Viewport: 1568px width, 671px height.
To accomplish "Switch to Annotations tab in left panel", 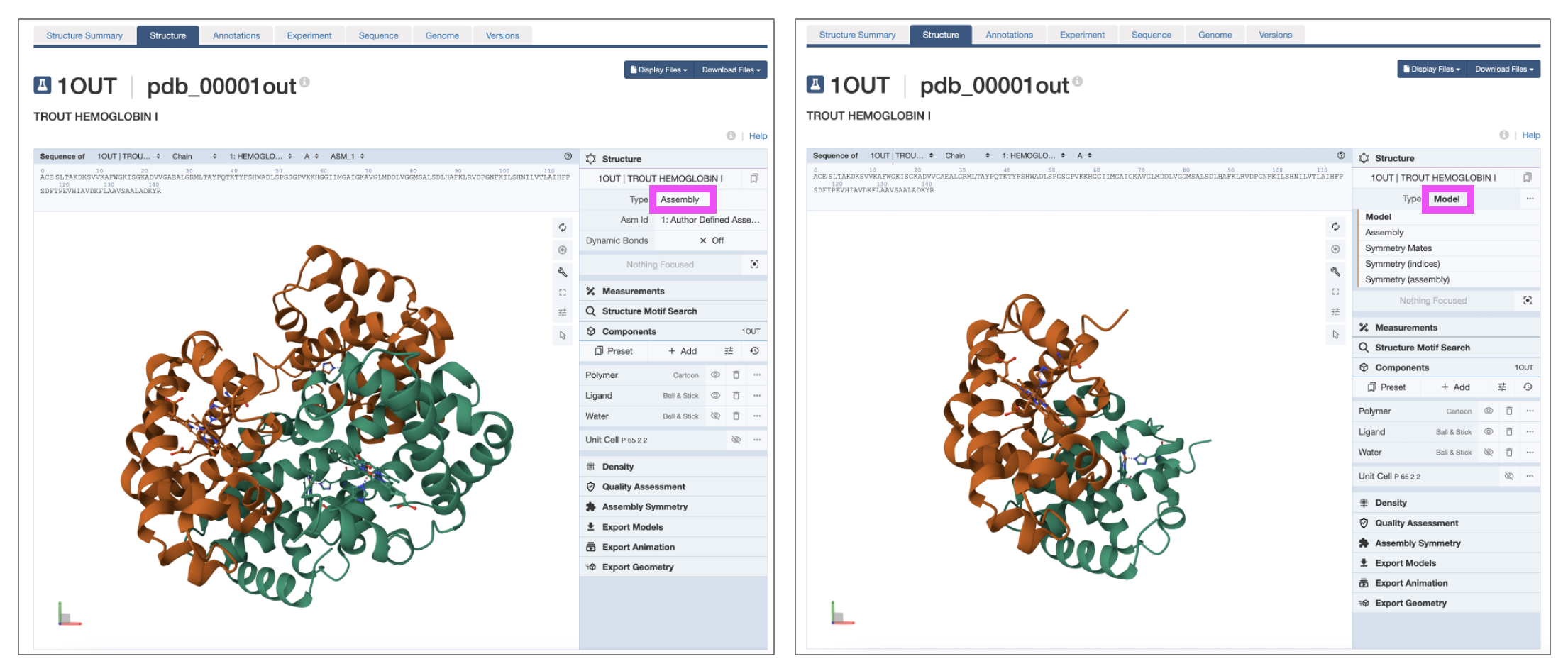I will coord(236,35).
